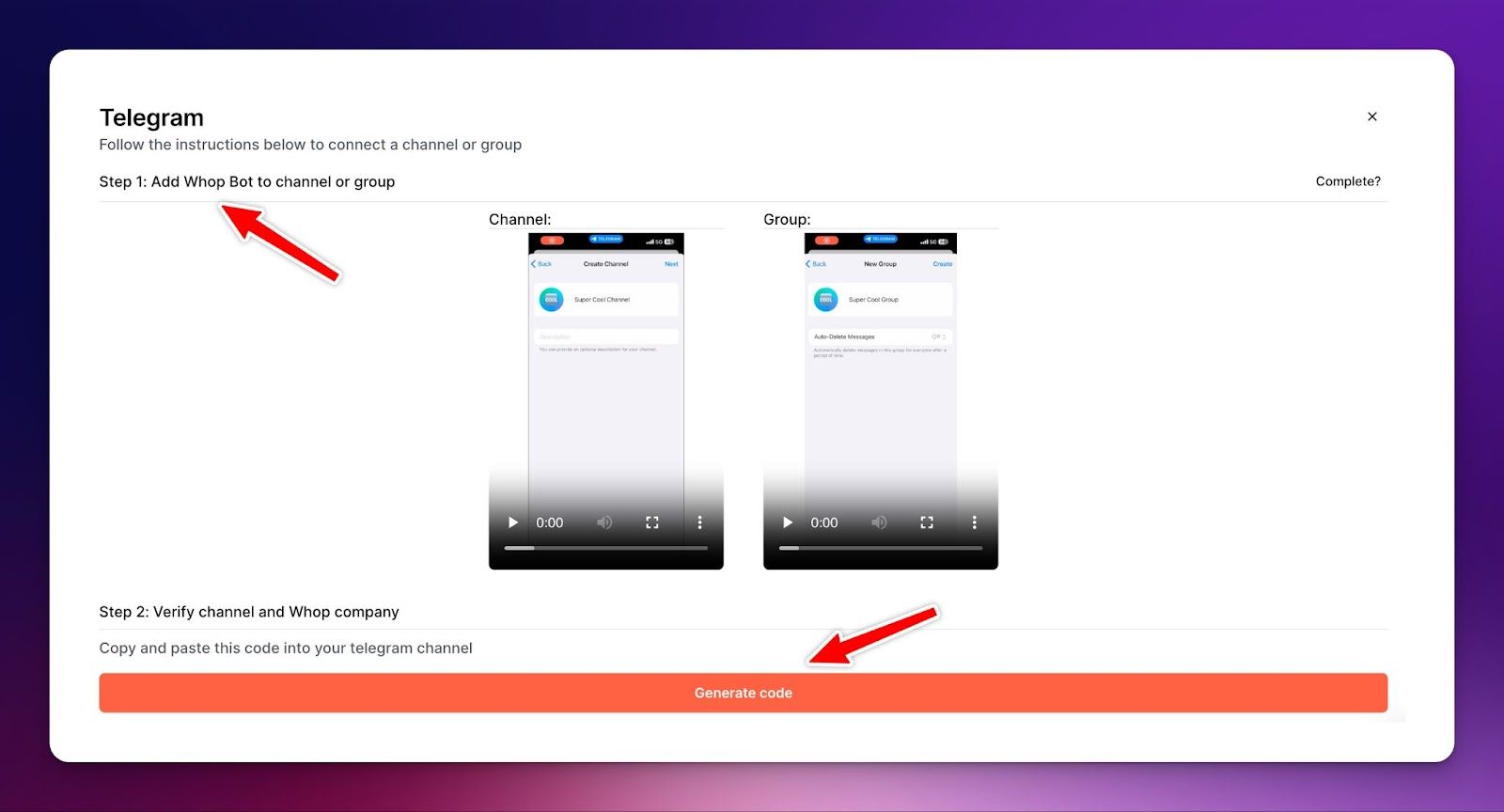Play the Channel tutorial video
Image resolution: width=1504 pixels, height=812 pixels.
pyautogui.click(x=513, y=523)
